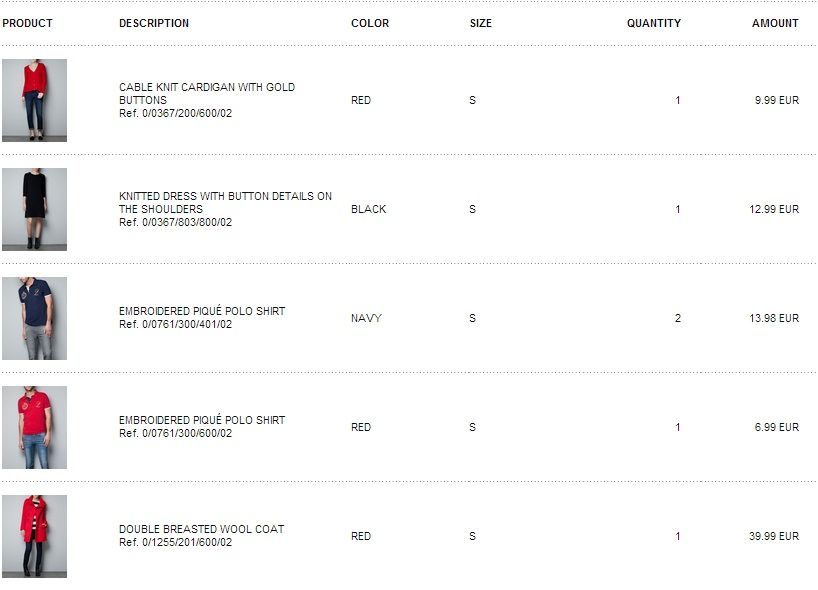Click reference number 0/0761/300/401/02
818x590 pixels.
pyautogui.click(x=175, y=325)
